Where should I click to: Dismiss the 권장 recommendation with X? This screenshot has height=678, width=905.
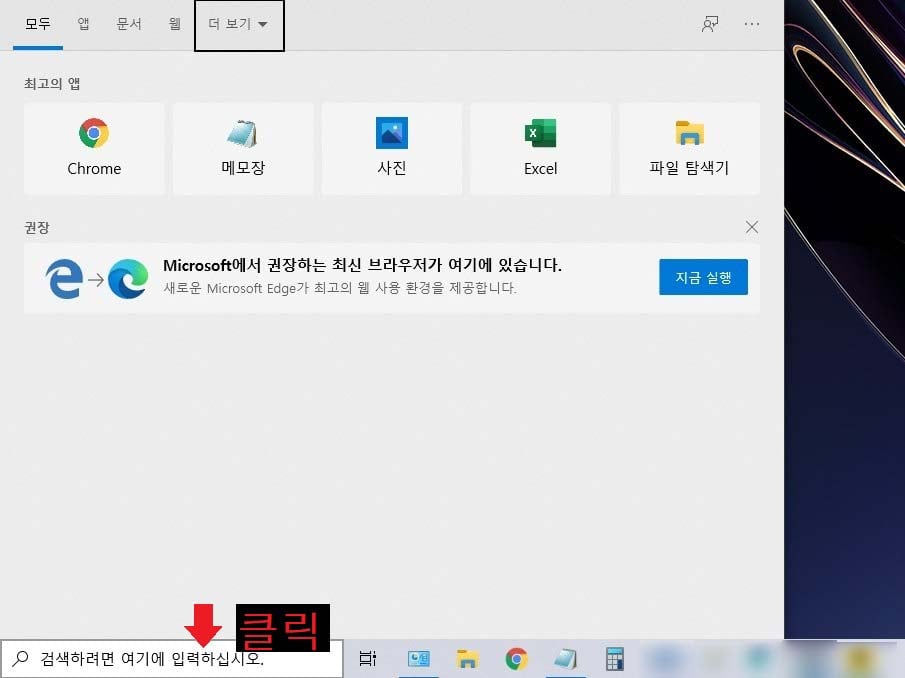pos(751,227)
